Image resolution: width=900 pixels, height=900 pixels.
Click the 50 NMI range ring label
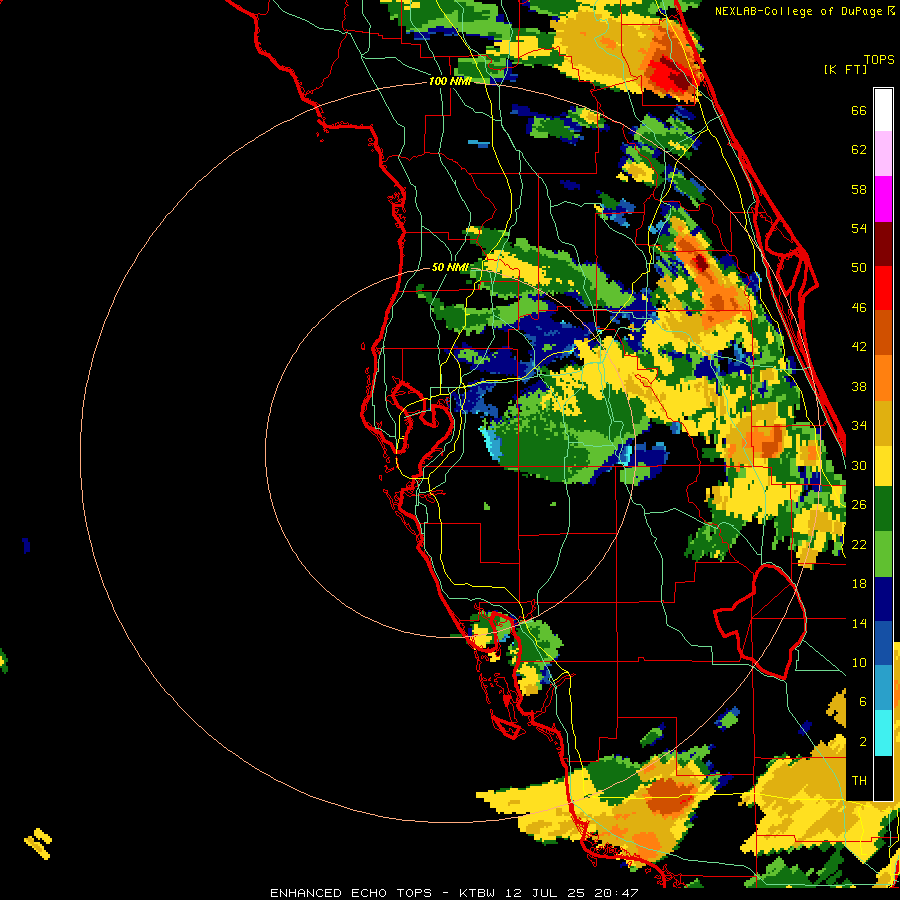[x=450, y=267]
